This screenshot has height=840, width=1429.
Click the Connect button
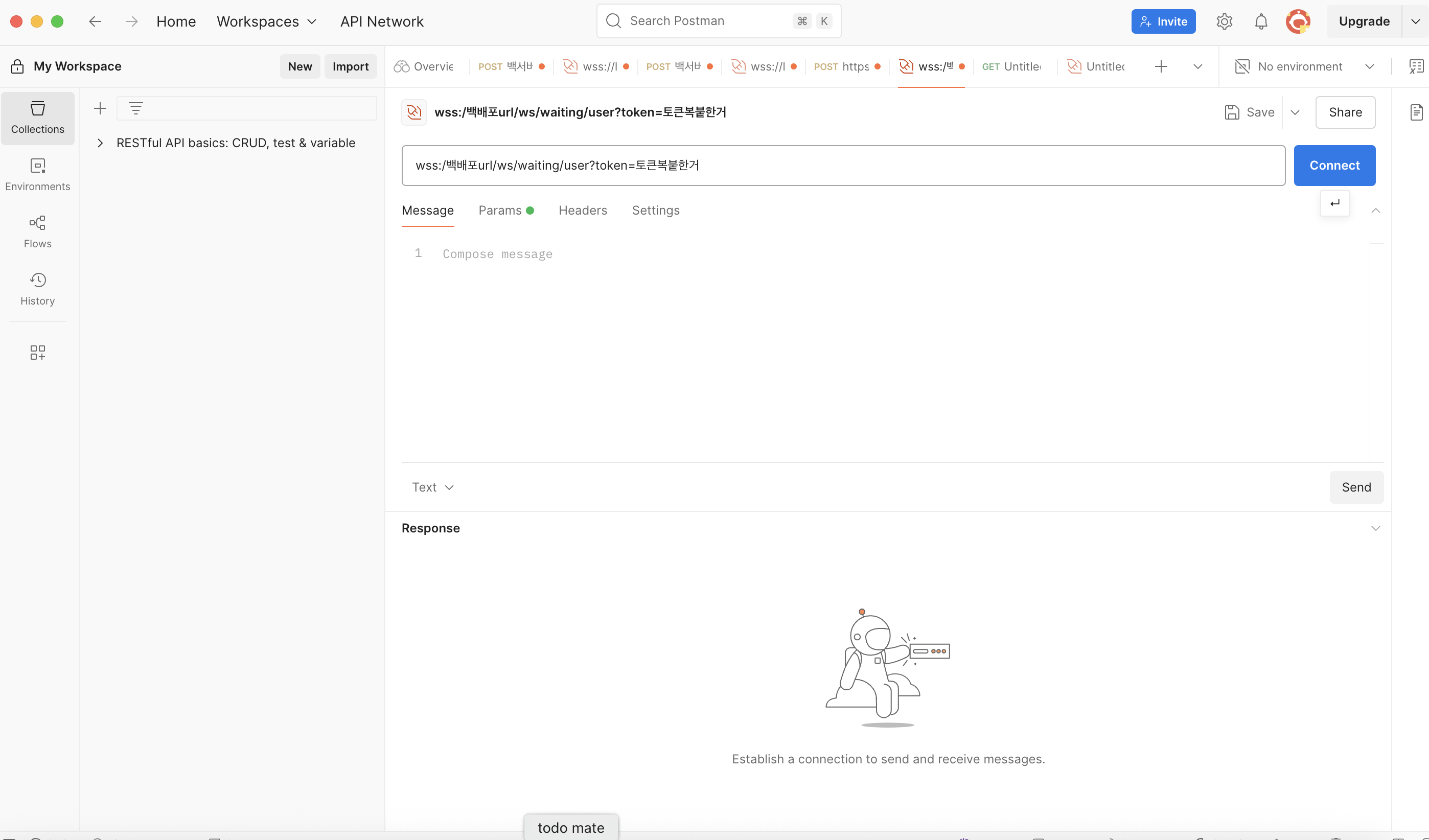tap(1334, 166)
